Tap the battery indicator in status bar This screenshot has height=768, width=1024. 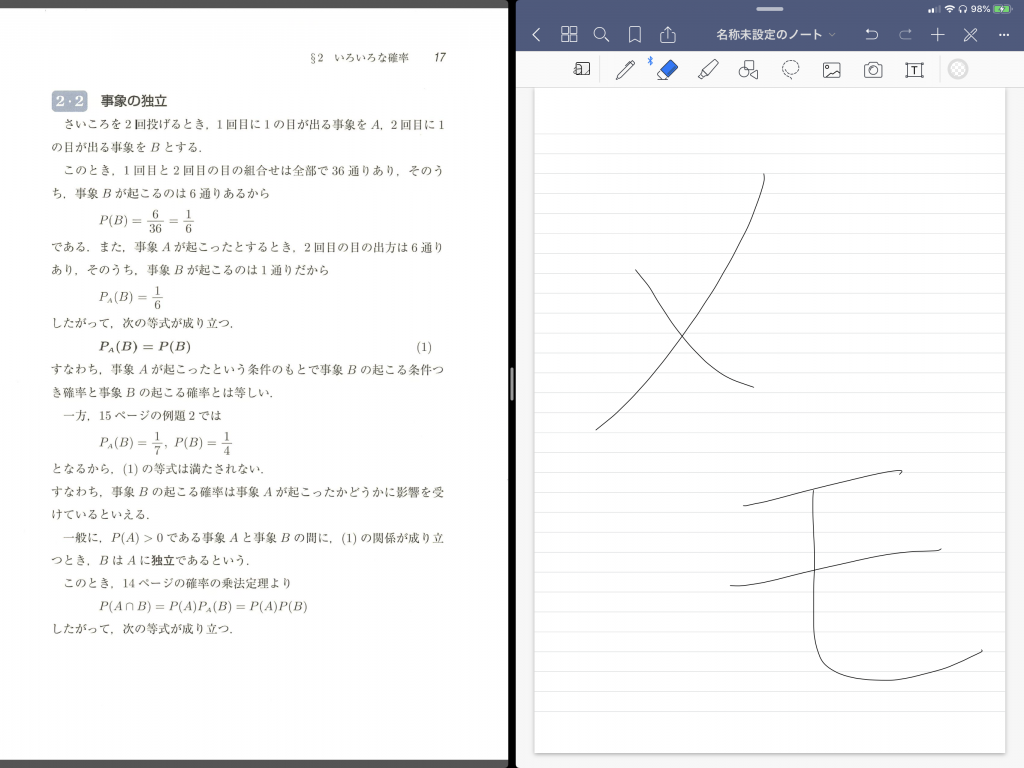(1002, 9)
